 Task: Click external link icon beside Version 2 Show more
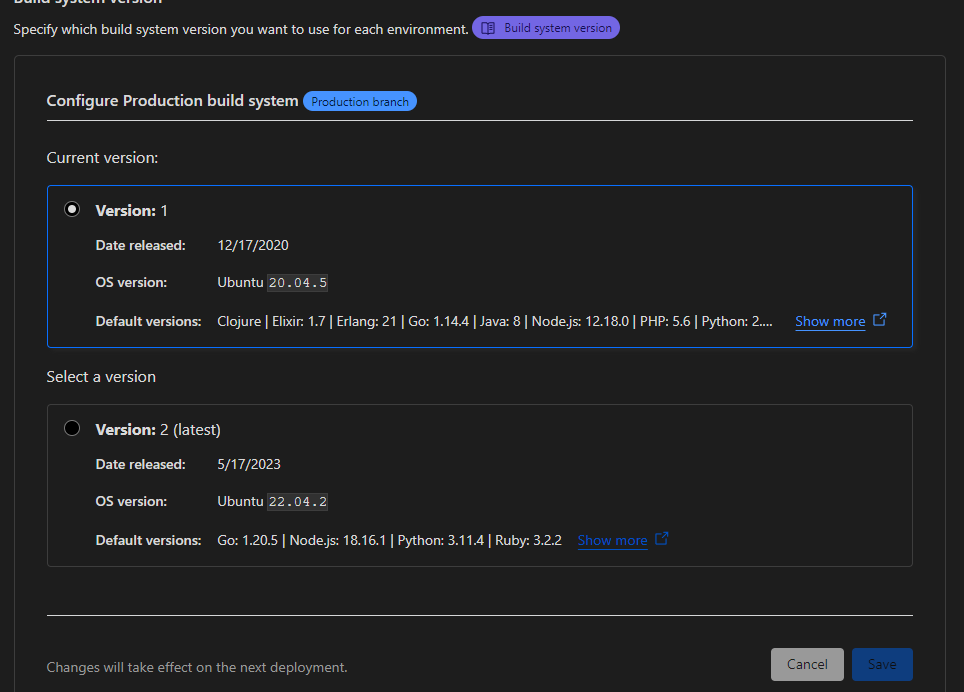[662, 539]
